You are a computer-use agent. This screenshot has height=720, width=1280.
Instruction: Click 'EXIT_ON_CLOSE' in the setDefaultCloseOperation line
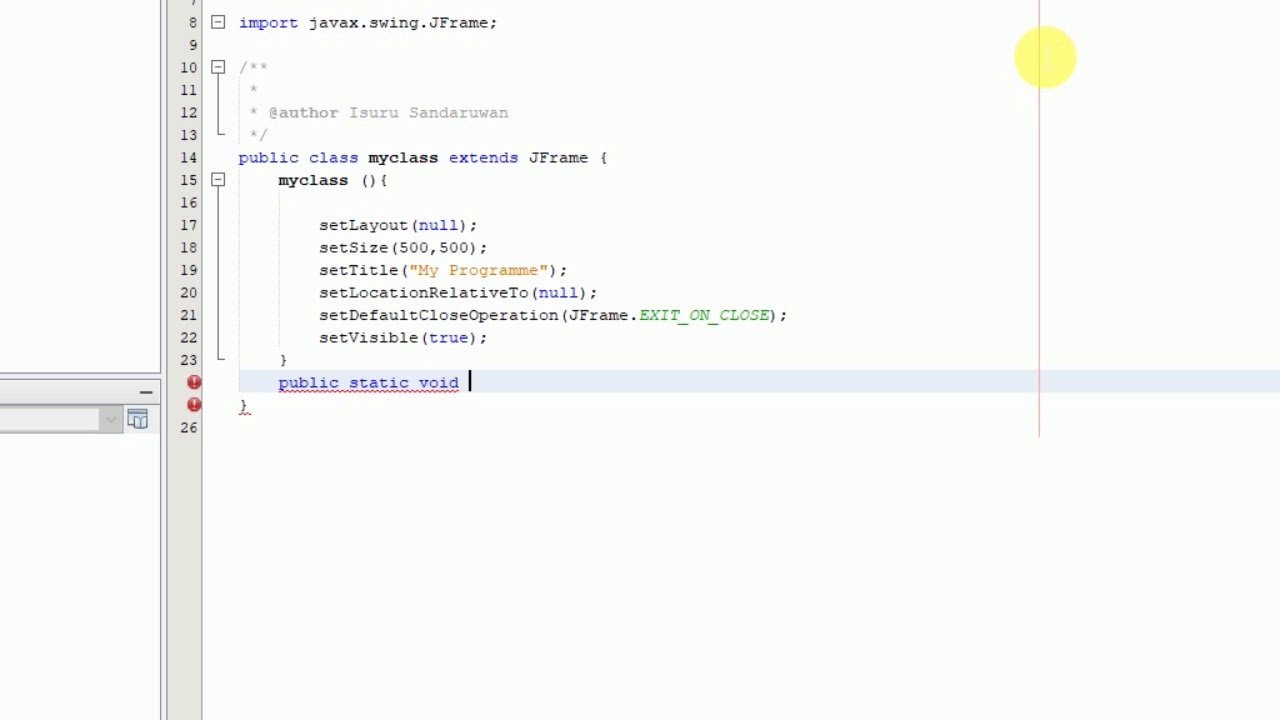(703, 315)
